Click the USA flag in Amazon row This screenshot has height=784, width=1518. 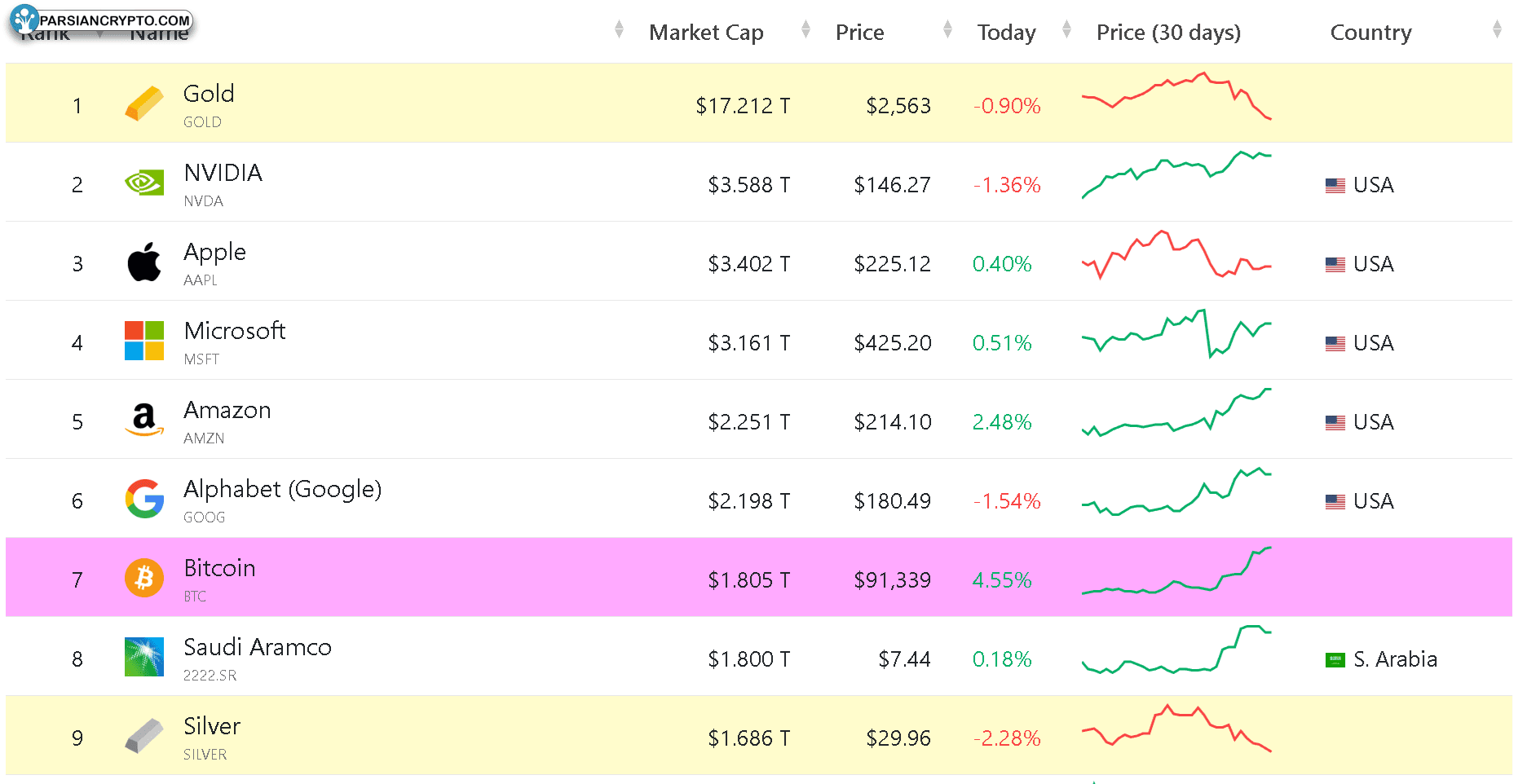tap(1335, 423)
